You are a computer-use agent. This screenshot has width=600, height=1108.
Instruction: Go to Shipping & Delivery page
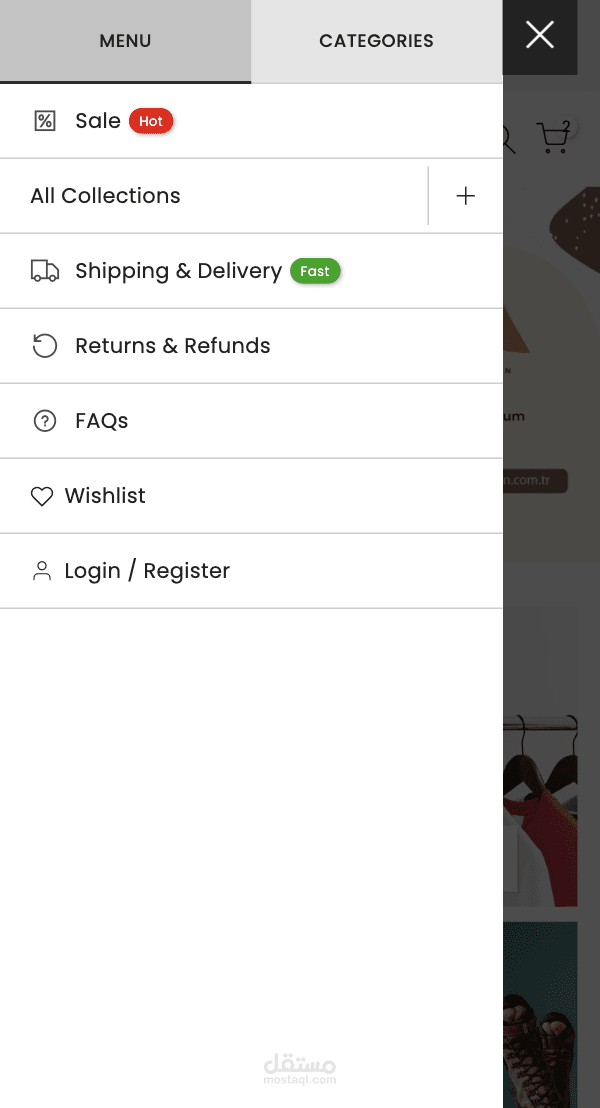tap(178, 271)
